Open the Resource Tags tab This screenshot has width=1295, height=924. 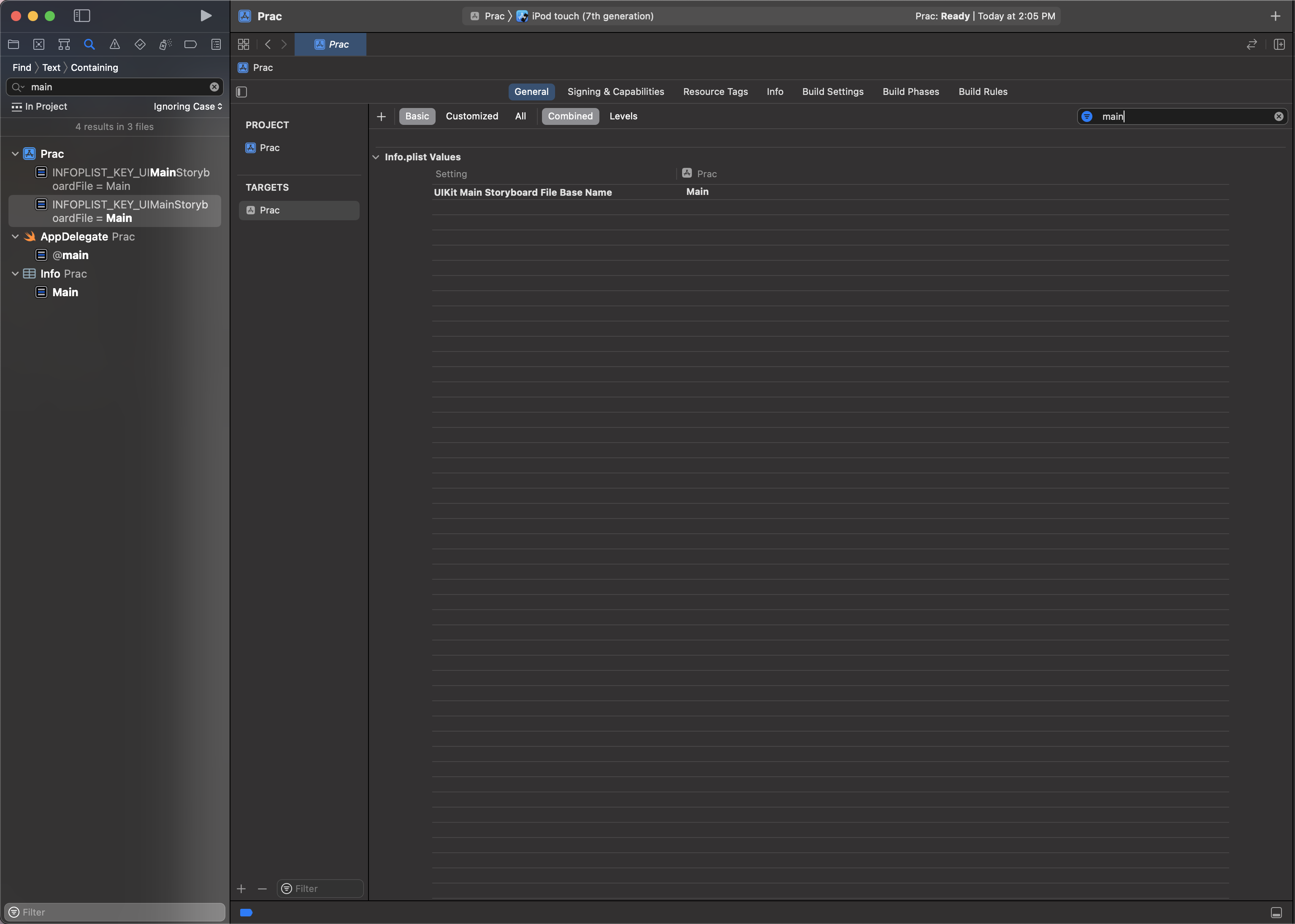coord(715,92)
